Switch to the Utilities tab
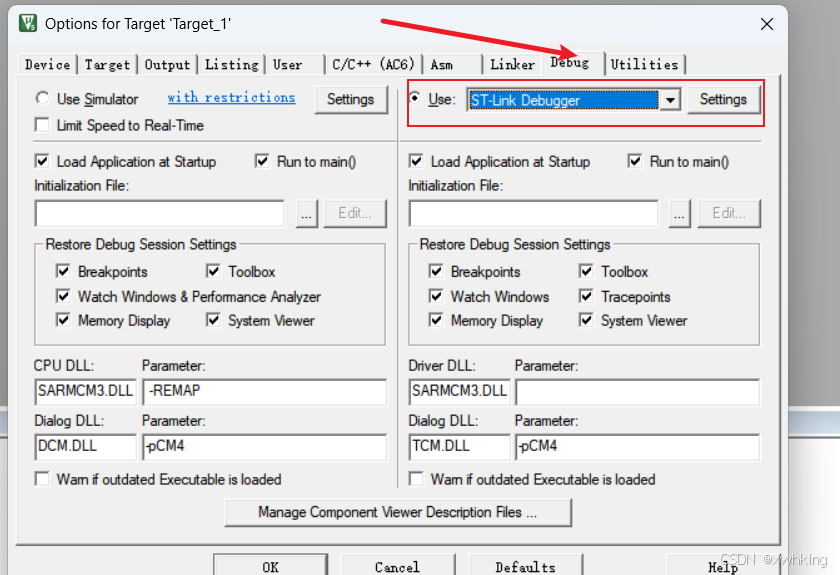Viewport: 840px width, 575px height. (644, 65)
